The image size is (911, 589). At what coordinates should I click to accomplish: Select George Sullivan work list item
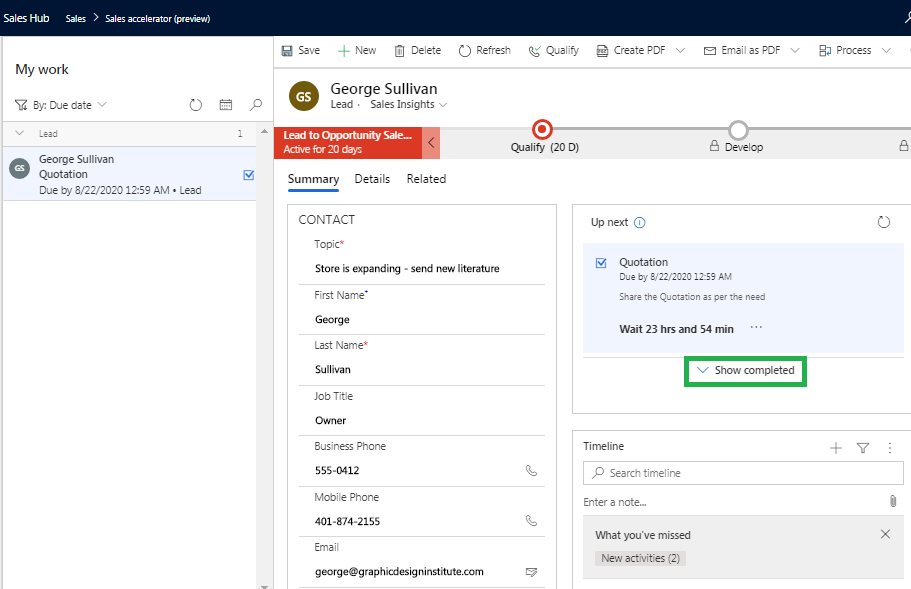130,174
